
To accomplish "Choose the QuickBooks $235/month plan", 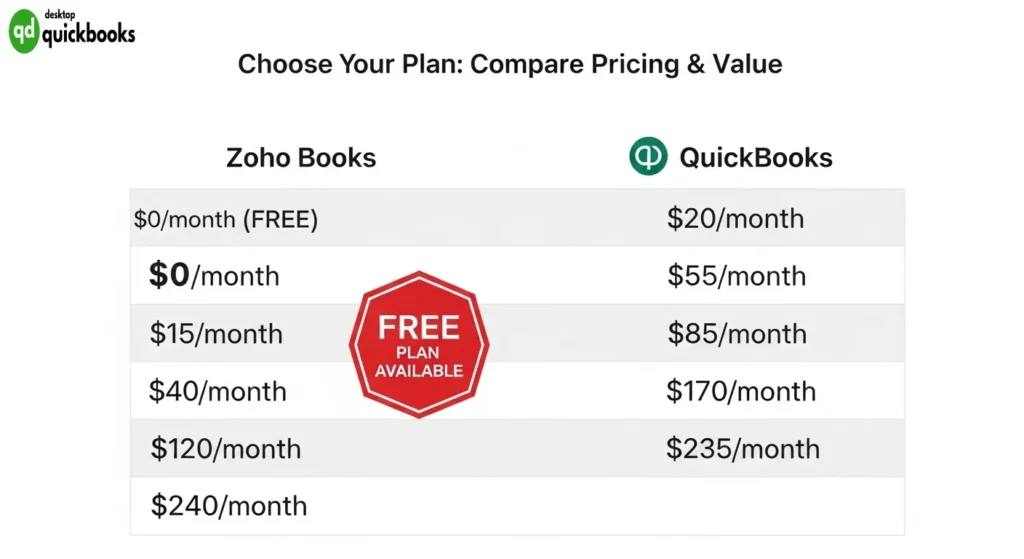I will click(742, 448).
